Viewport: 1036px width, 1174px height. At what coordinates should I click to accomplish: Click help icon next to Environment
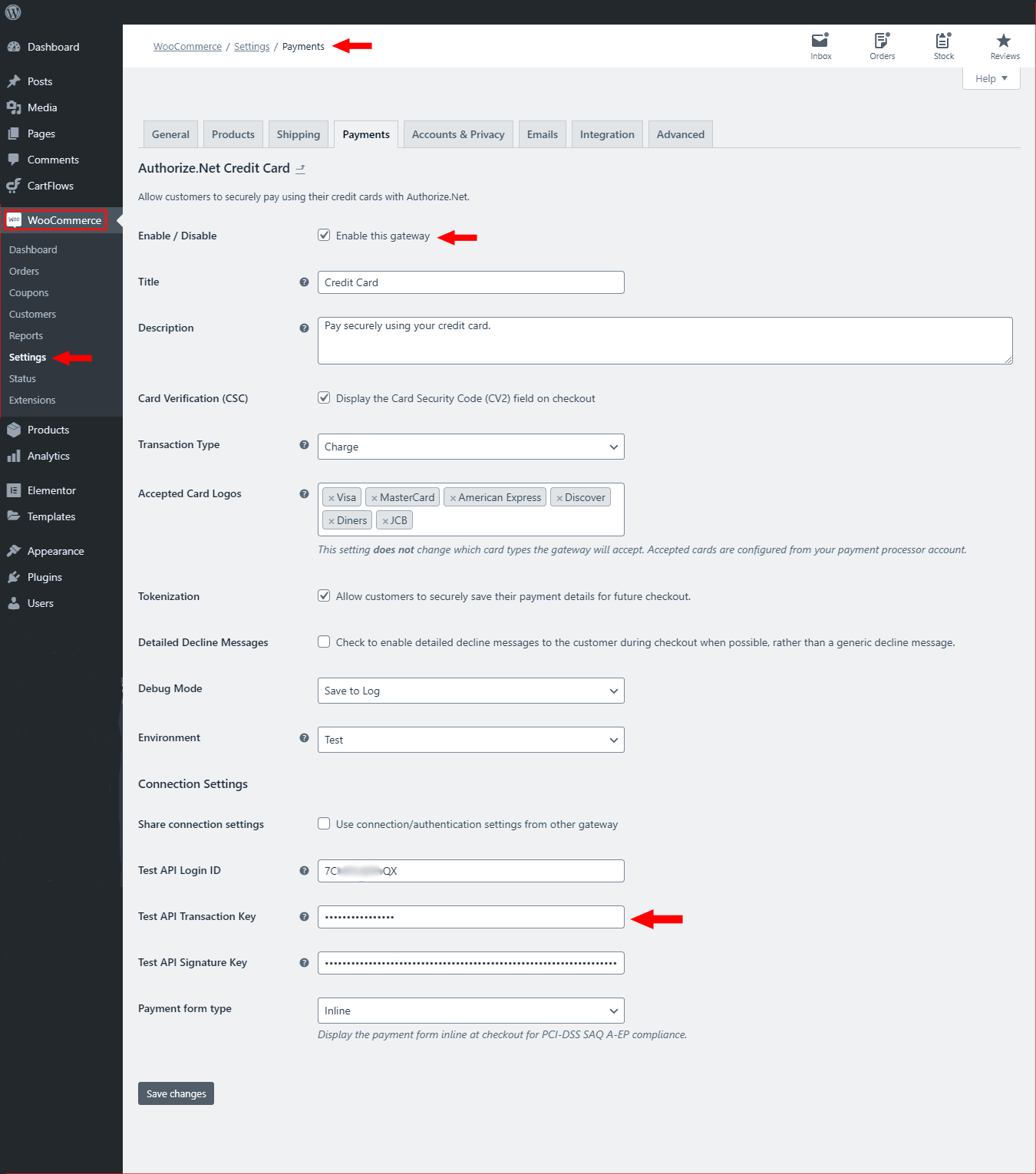[304, 738]
